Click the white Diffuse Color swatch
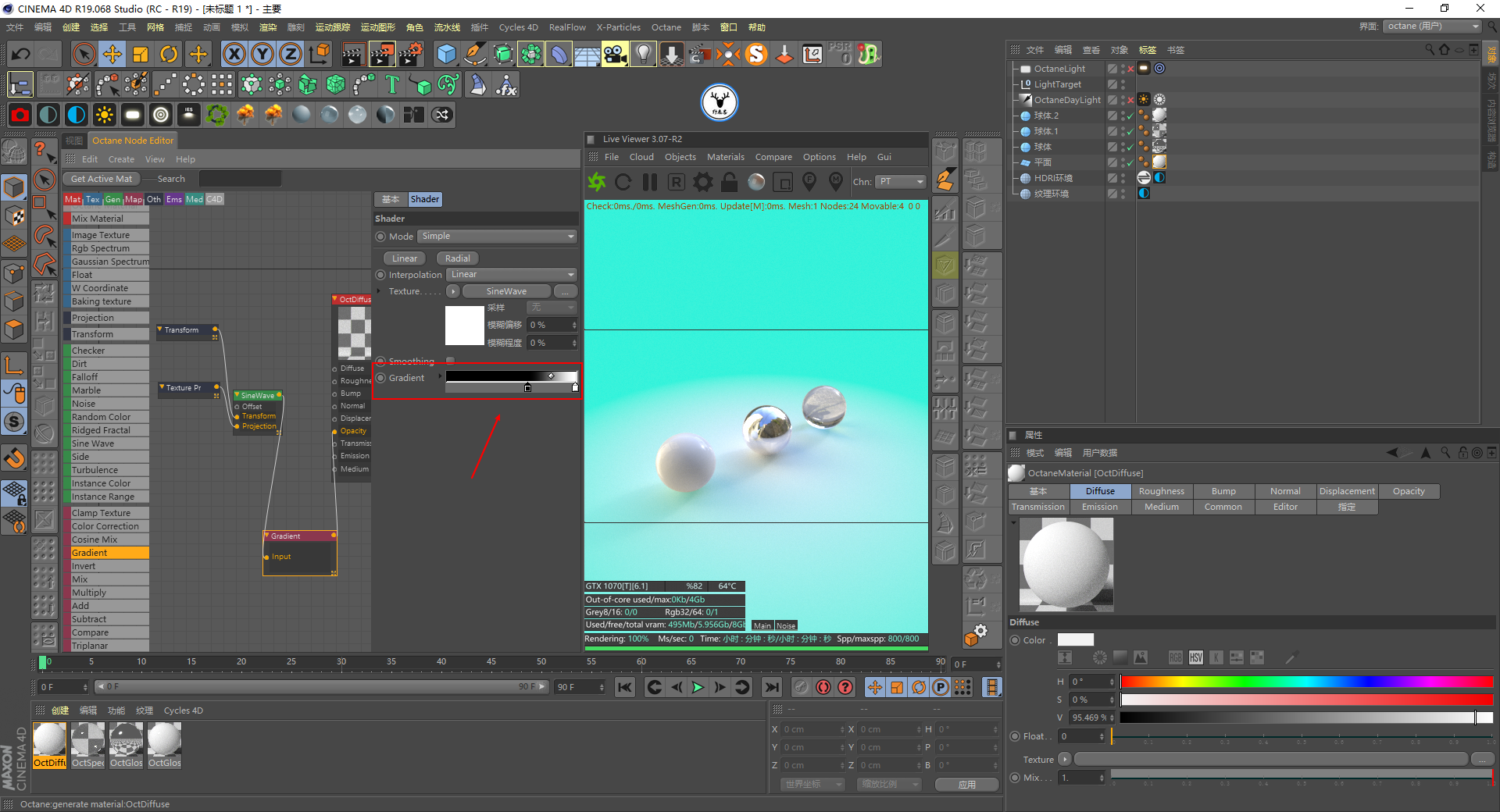 pos(1076,640)
